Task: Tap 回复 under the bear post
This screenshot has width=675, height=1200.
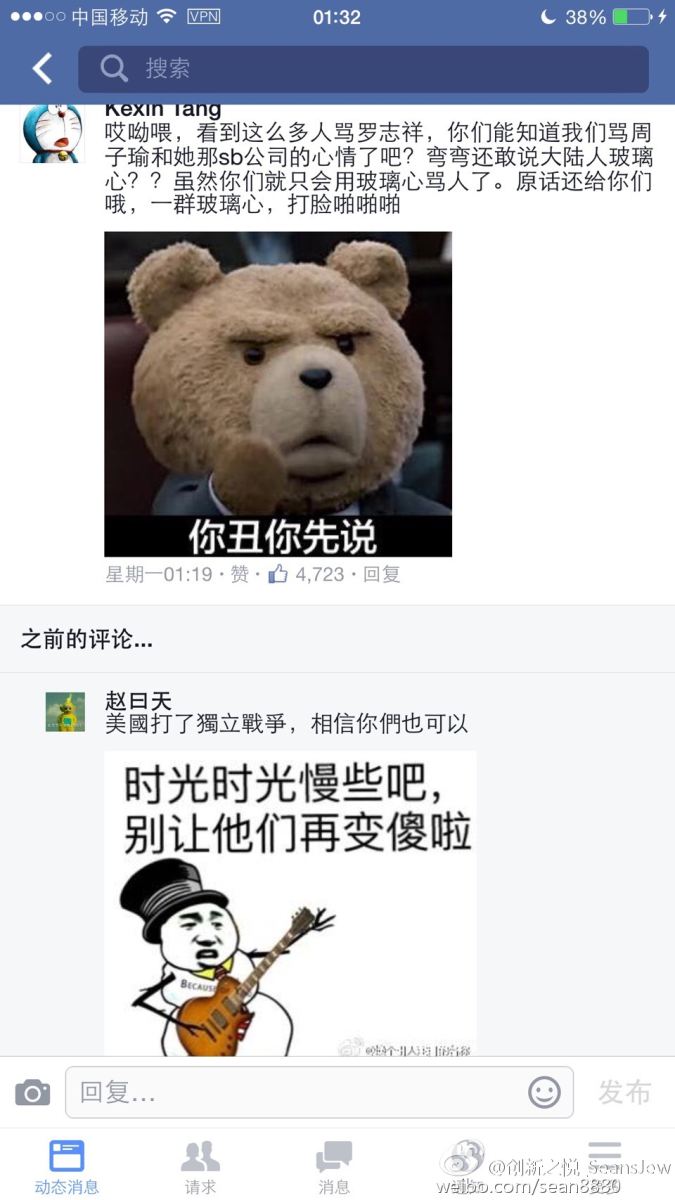Action: [x=381, y=574]
